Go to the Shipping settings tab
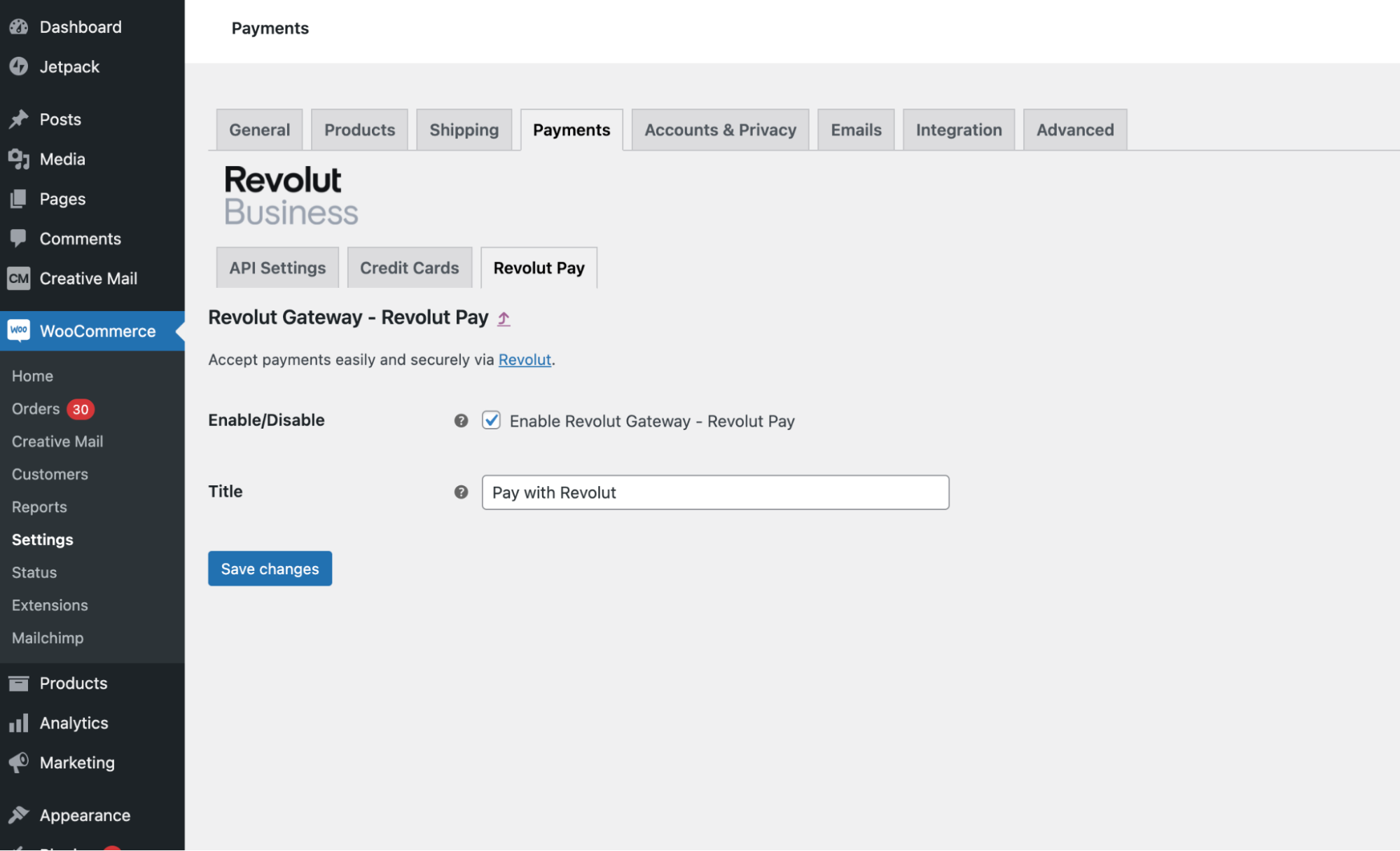 click(464, 130)
